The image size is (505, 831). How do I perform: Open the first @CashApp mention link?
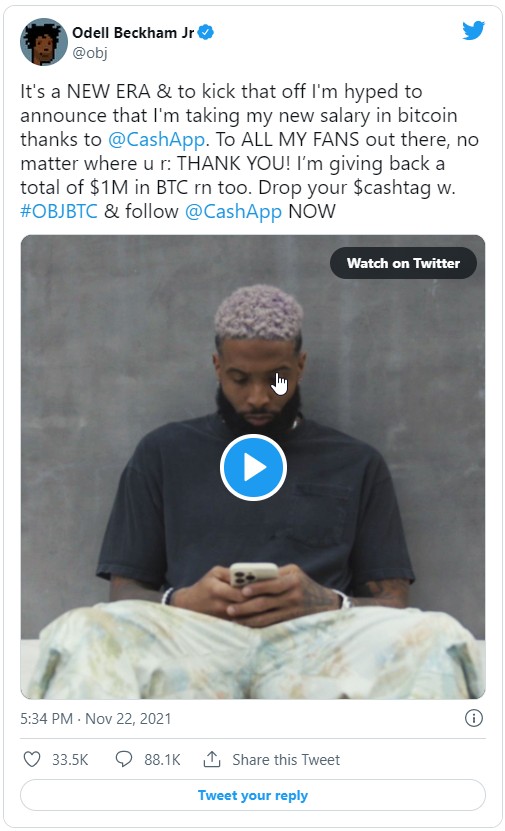point(156,139)
